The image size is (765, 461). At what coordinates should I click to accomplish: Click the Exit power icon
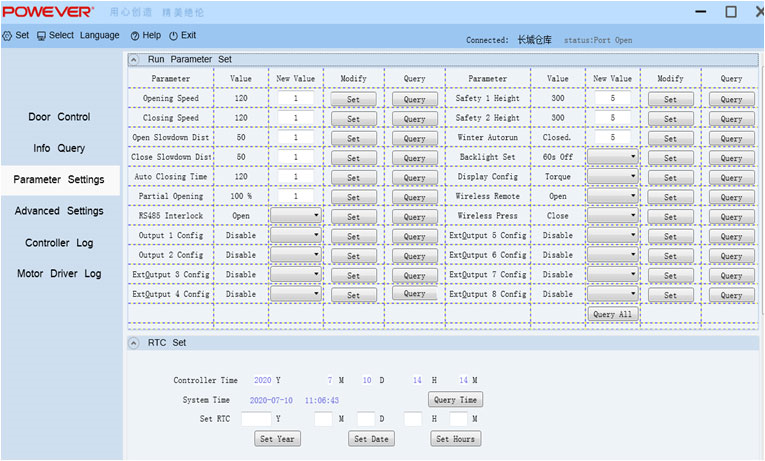tap(174, 35)
